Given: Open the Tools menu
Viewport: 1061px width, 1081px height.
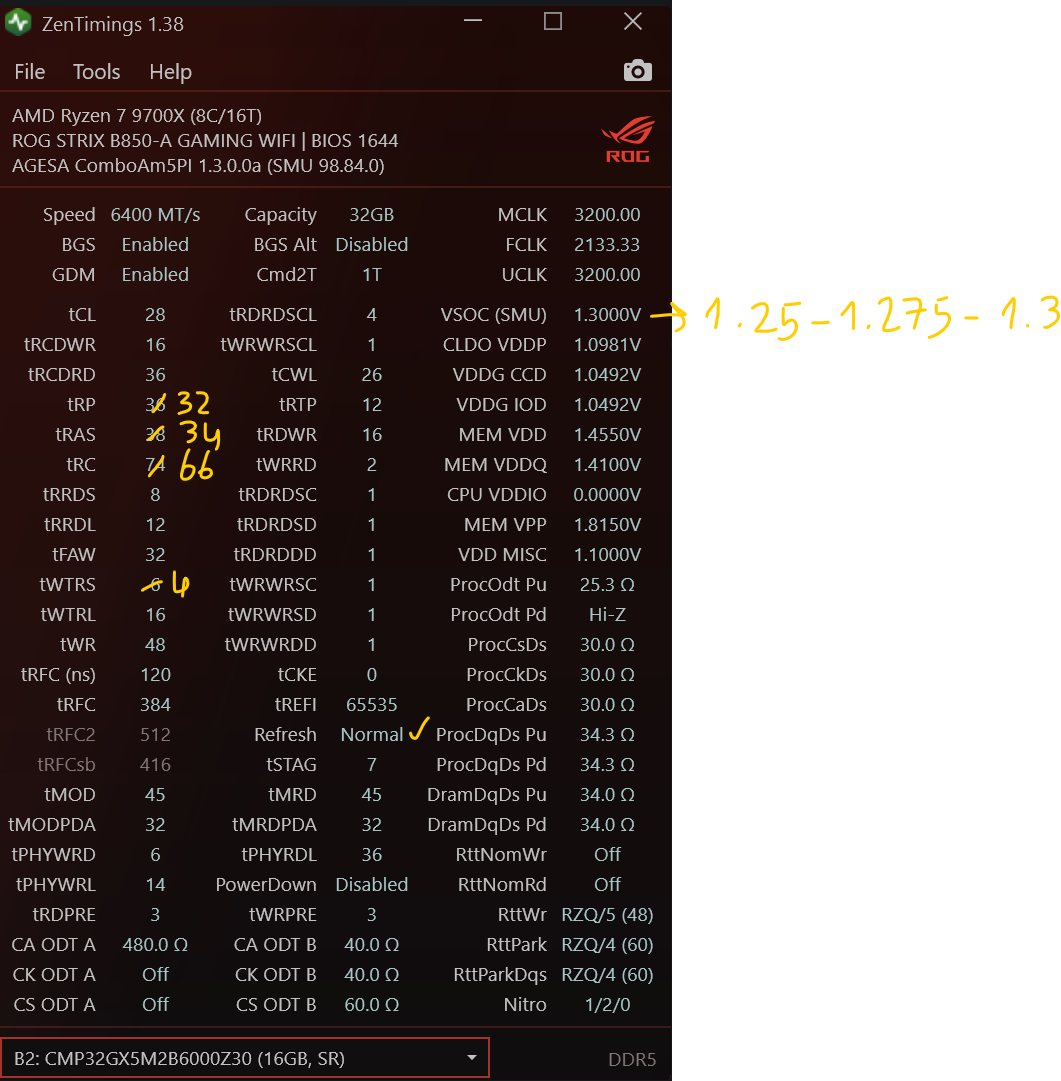Looking at the screenshot, I should point(97,72).
